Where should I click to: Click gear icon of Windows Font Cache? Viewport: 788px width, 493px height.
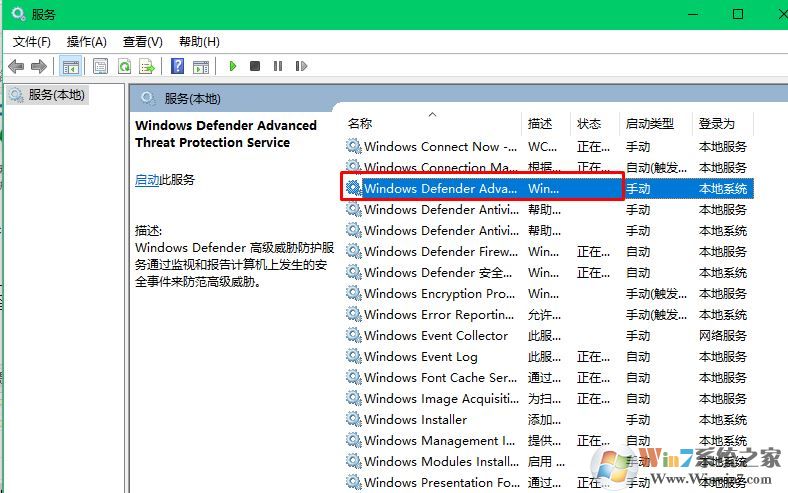click(x=354, y=377)
